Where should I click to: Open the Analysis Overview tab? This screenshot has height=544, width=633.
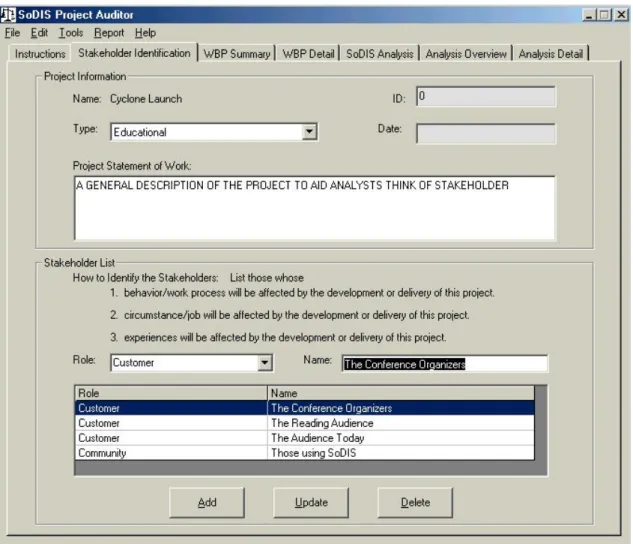(x=466, y=54)
